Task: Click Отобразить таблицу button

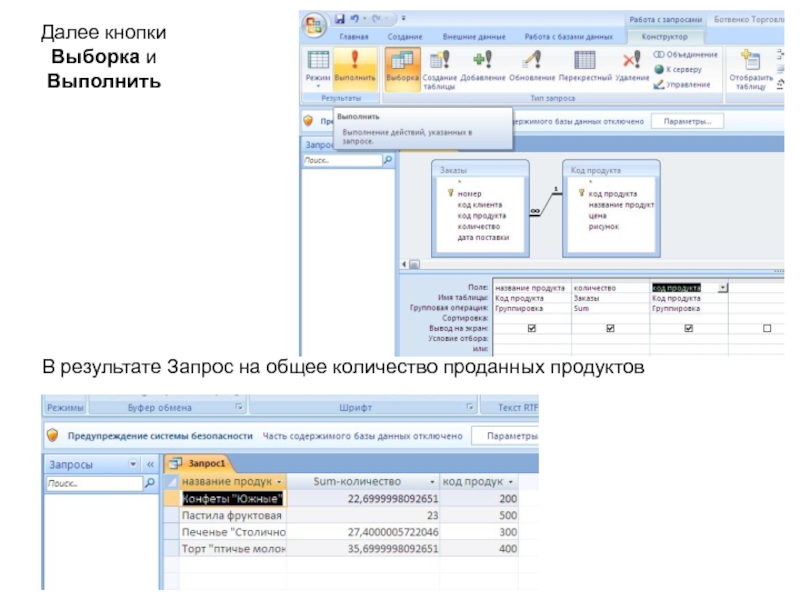Action: click(751, 70)
